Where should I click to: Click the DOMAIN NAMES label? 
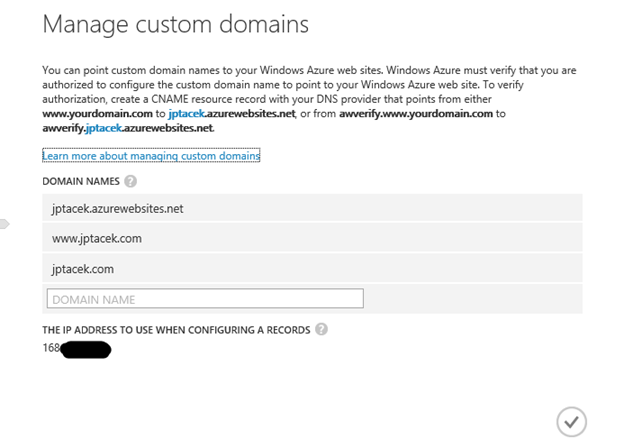click(x=81, y=181)
